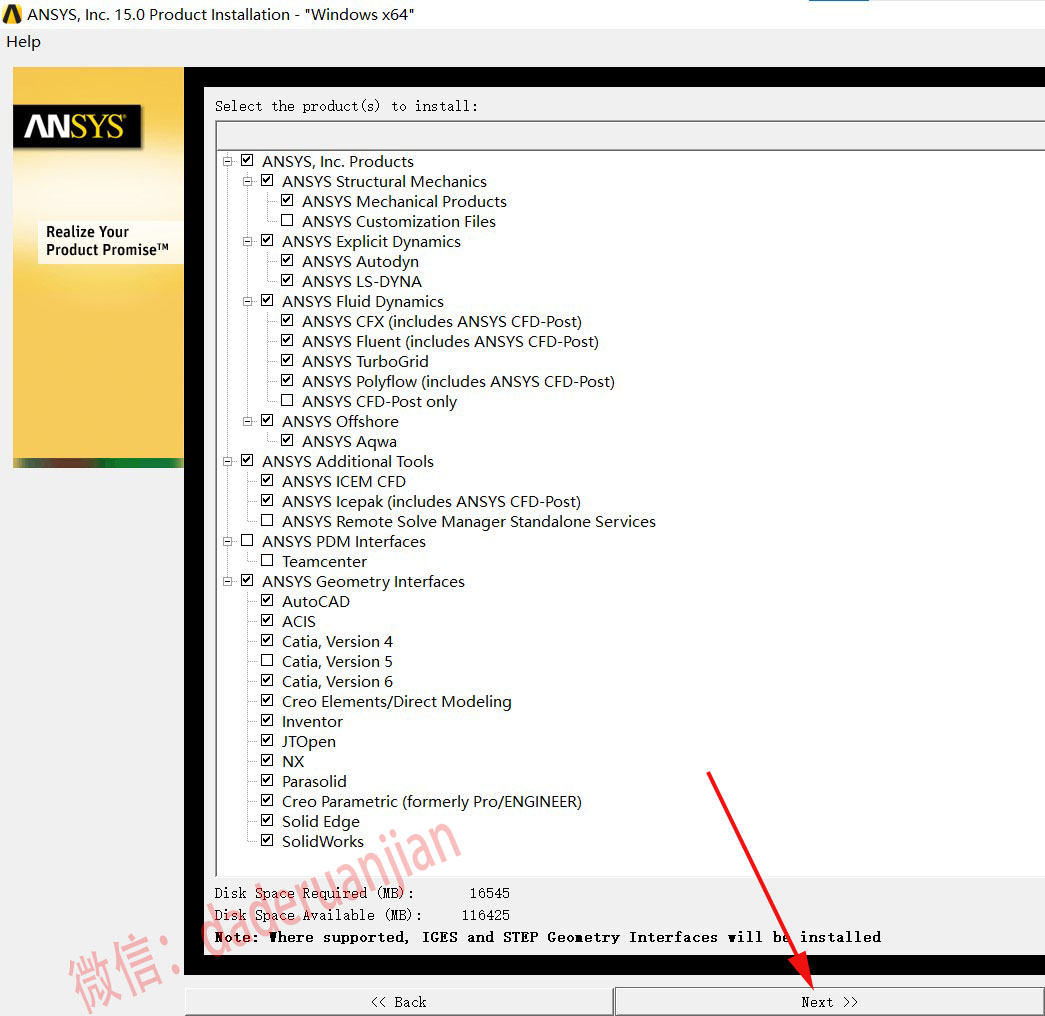Uncheck ANSYS Structural Mechanics checkbox
1045x1016 pixels.
(267, 181)
